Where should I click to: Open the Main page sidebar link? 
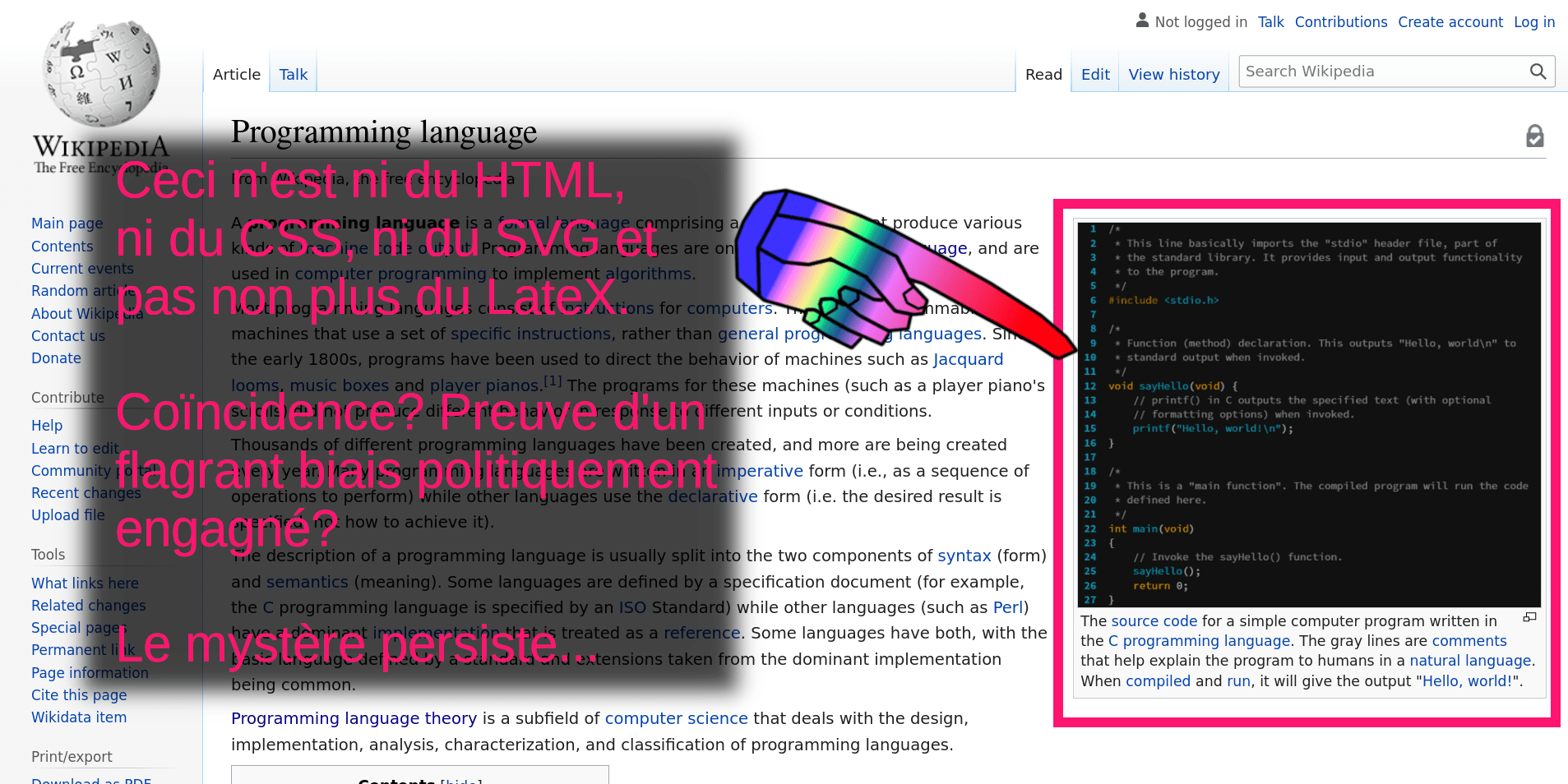67,224
